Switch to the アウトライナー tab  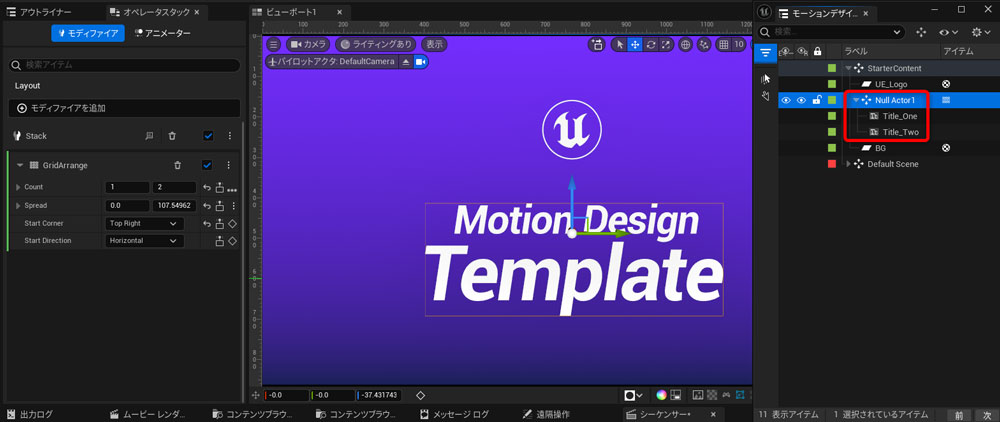point(40,12)
